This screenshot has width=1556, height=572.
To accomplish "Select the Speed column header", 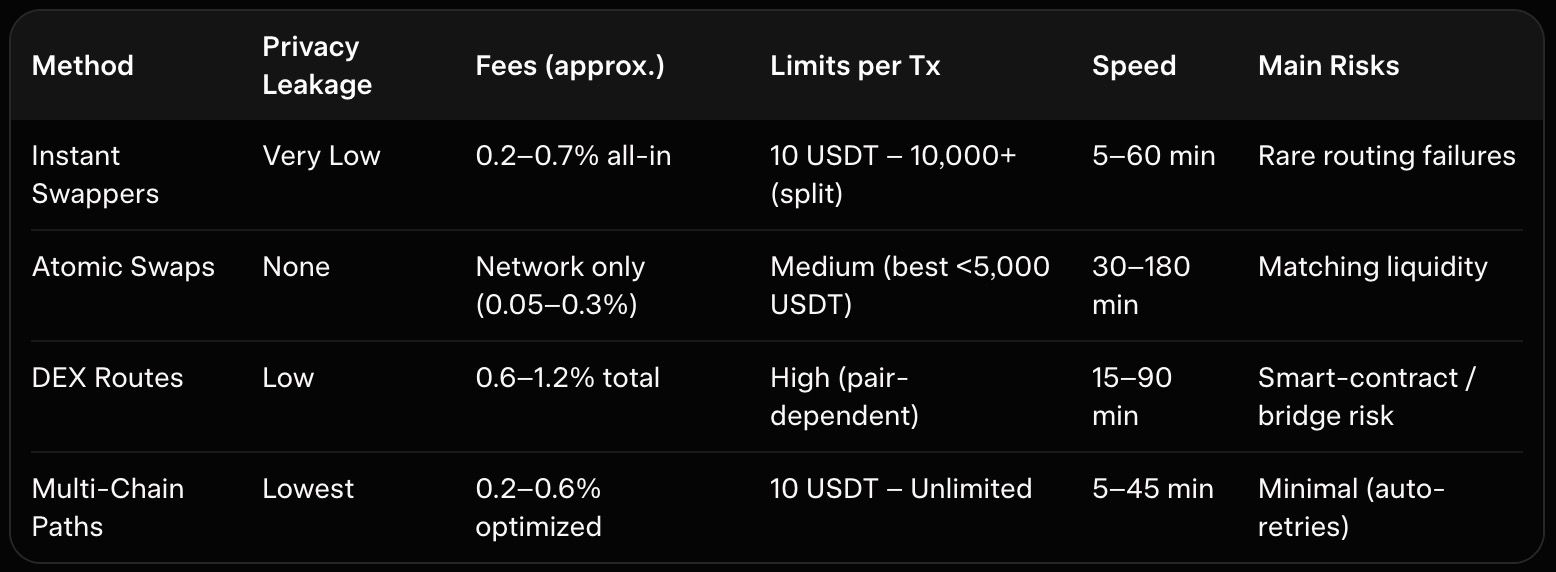I will pyautogui.click(x=1134, y=66).
